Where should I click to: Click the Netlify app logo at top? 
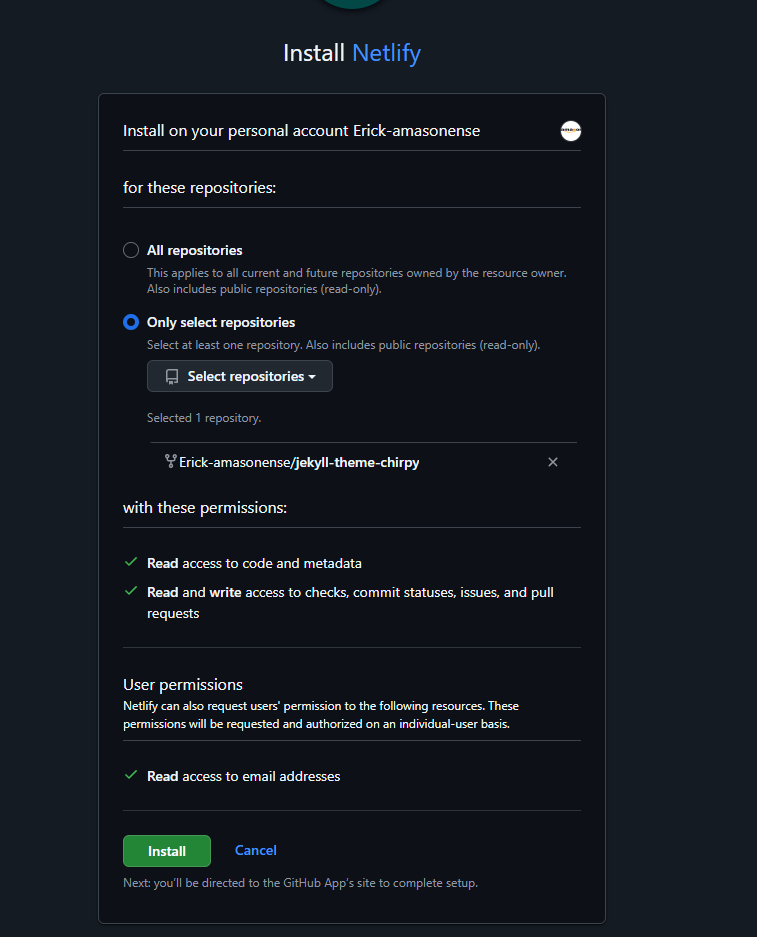(x=351, y=4)
